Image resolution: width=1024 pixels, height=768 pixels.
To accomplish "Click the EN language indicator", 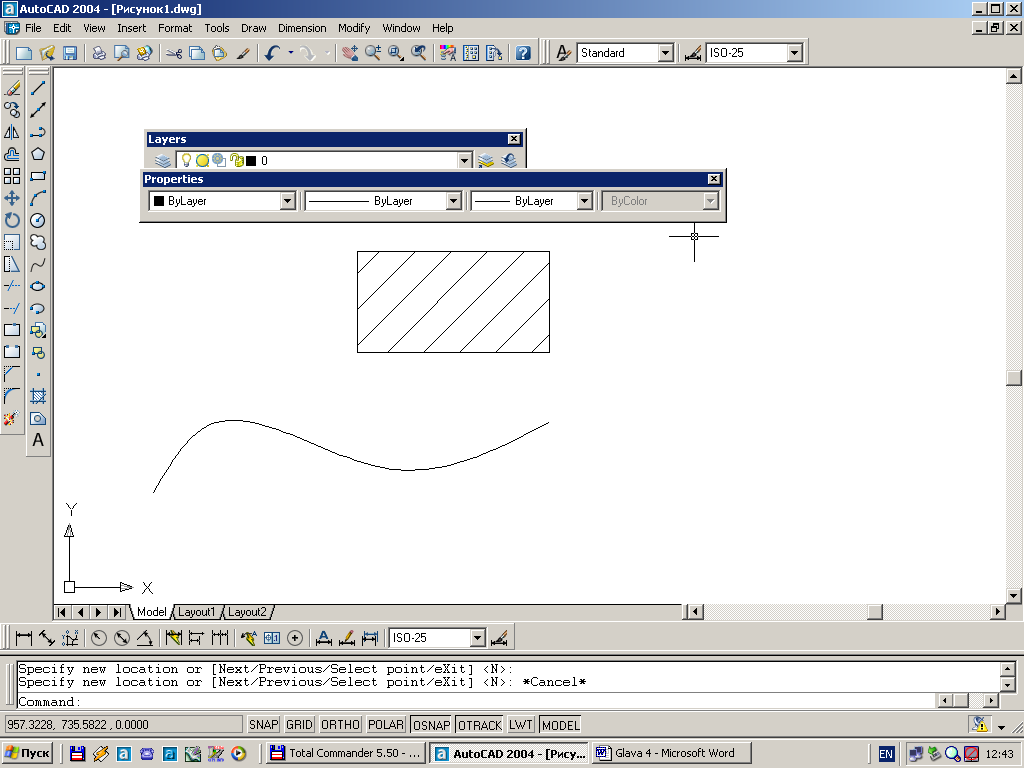I will click(886, 754).
